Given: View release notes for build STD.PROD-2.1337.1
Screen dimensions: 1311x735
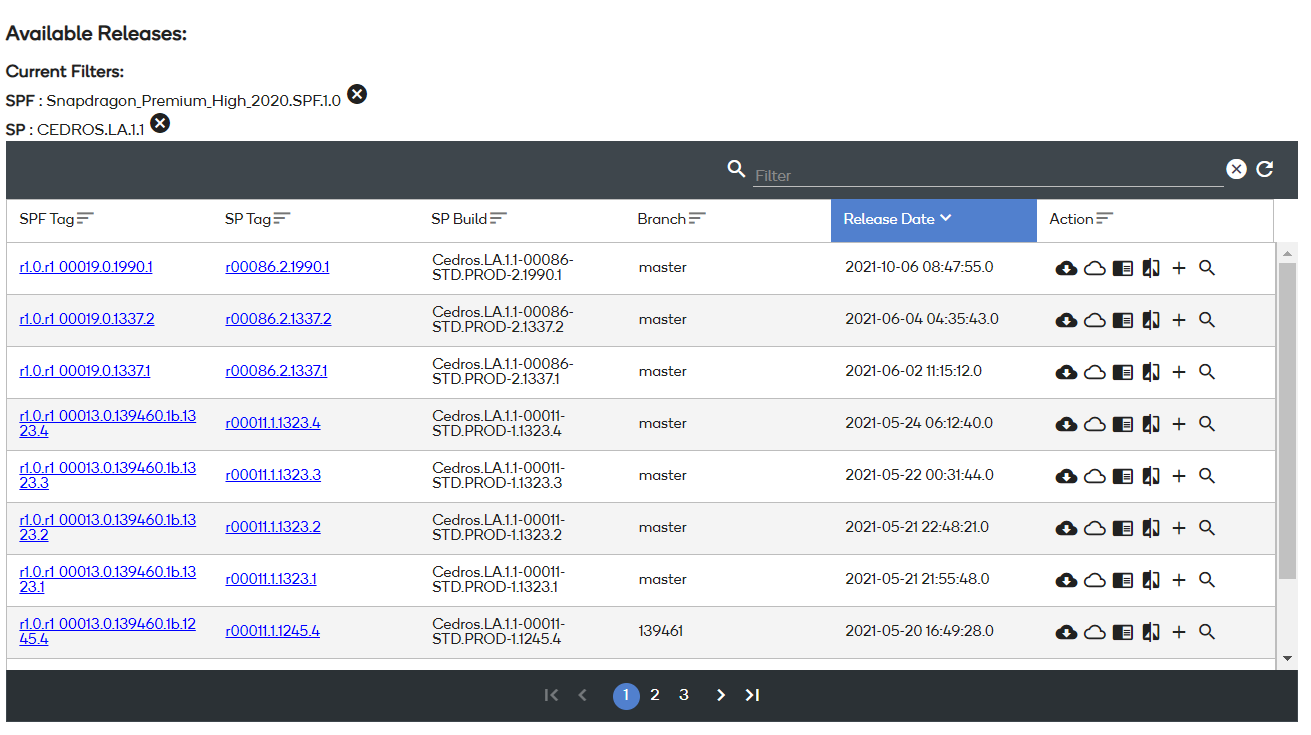Looking at the screenshot, I should click(x=1122, y=372).
